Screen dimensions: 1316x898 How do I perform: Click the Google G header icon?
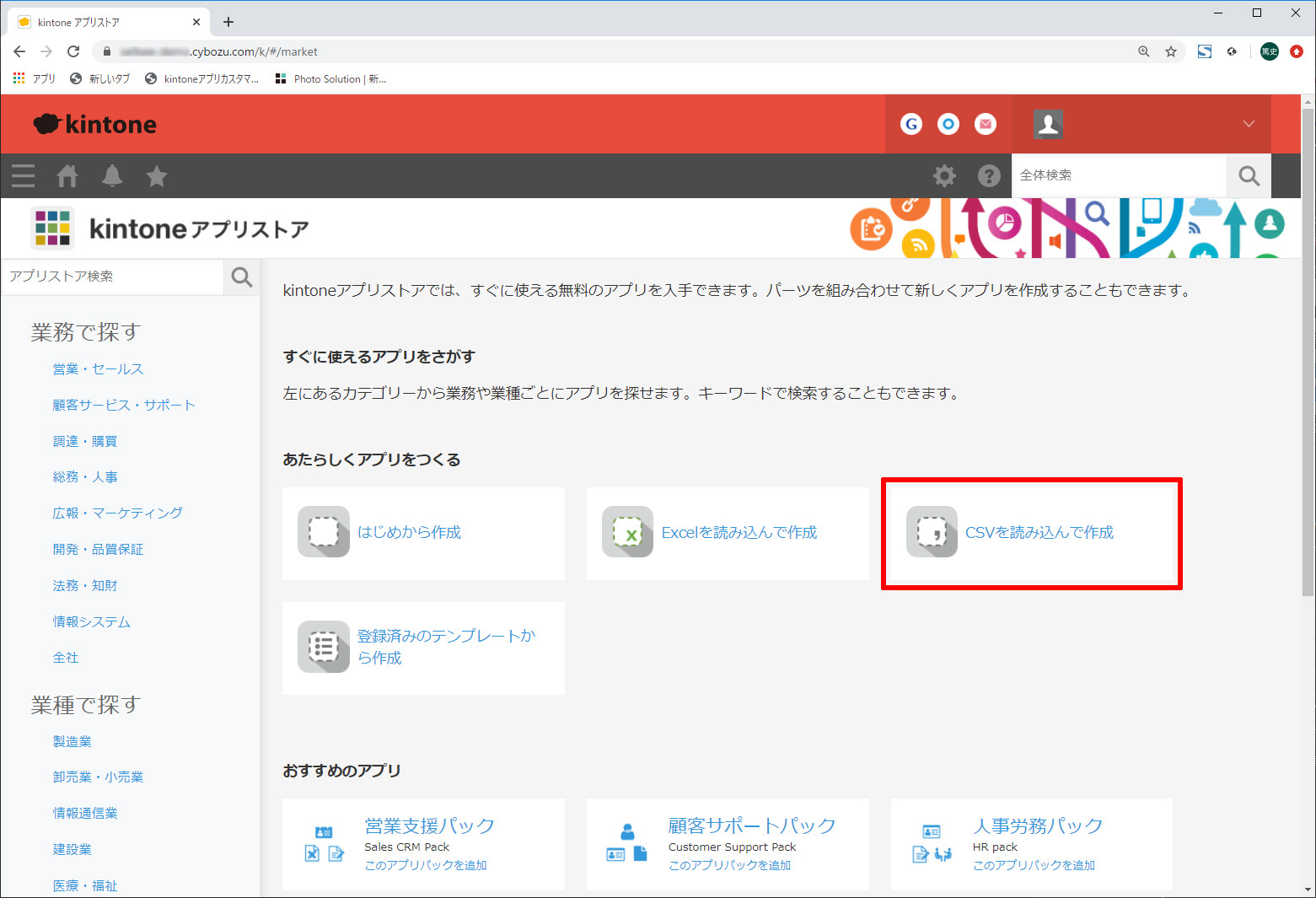[x=911, y=124]
